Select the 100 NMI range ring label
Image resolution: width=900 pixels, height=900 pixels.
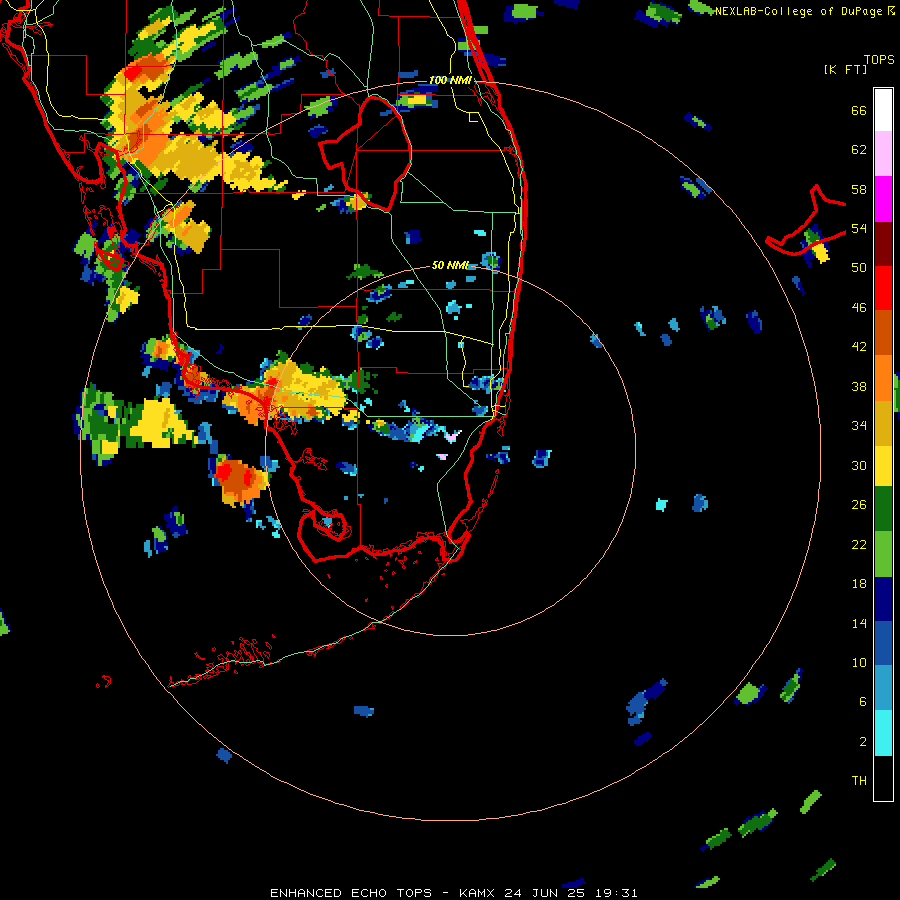coord(451,80)
